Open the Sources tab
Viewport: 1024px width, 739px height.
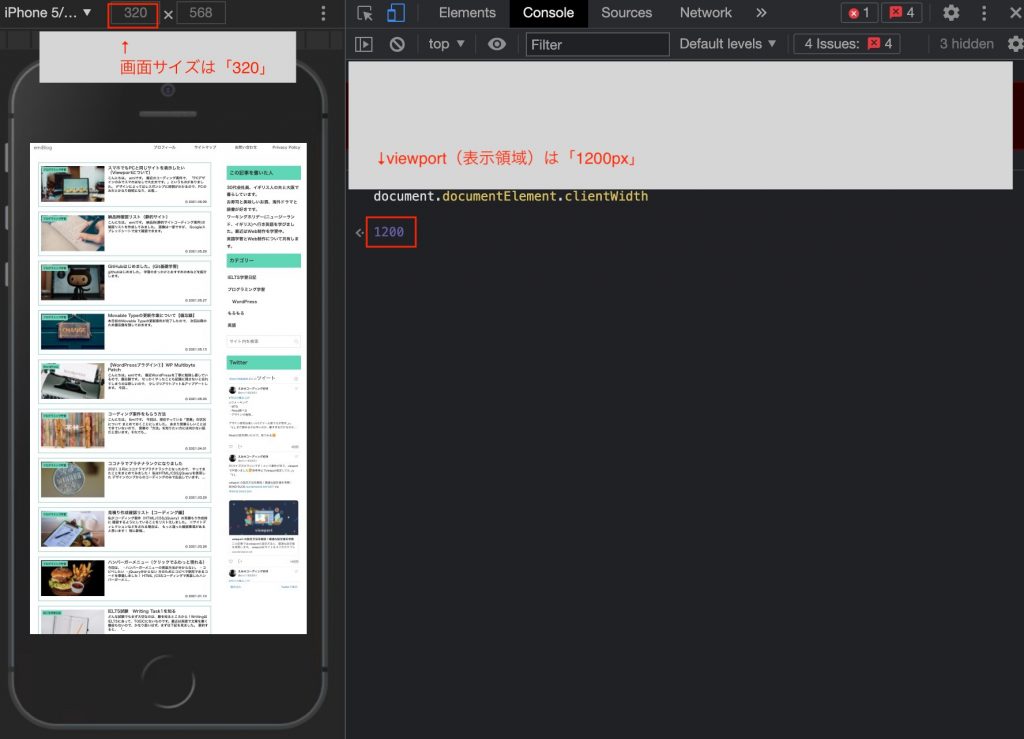(x=626, y=13)
